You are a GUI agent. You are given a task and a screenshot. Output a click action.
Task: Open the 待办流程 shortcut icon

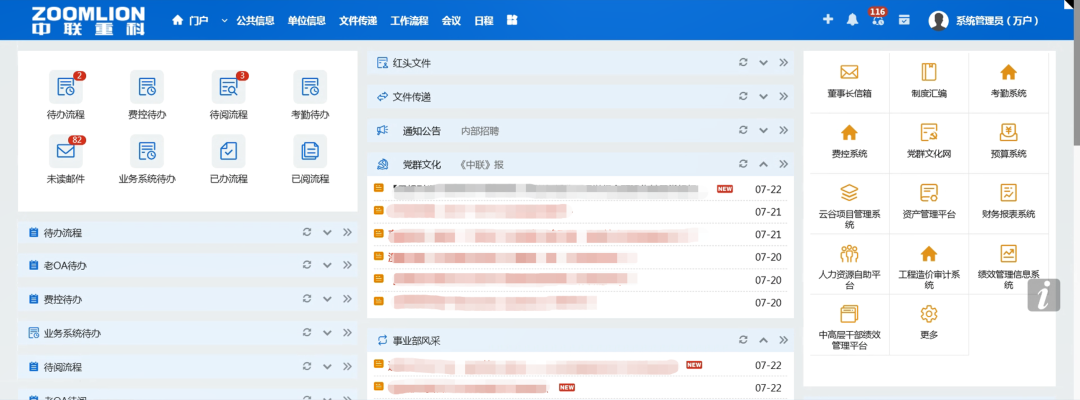tap(66, 87)
